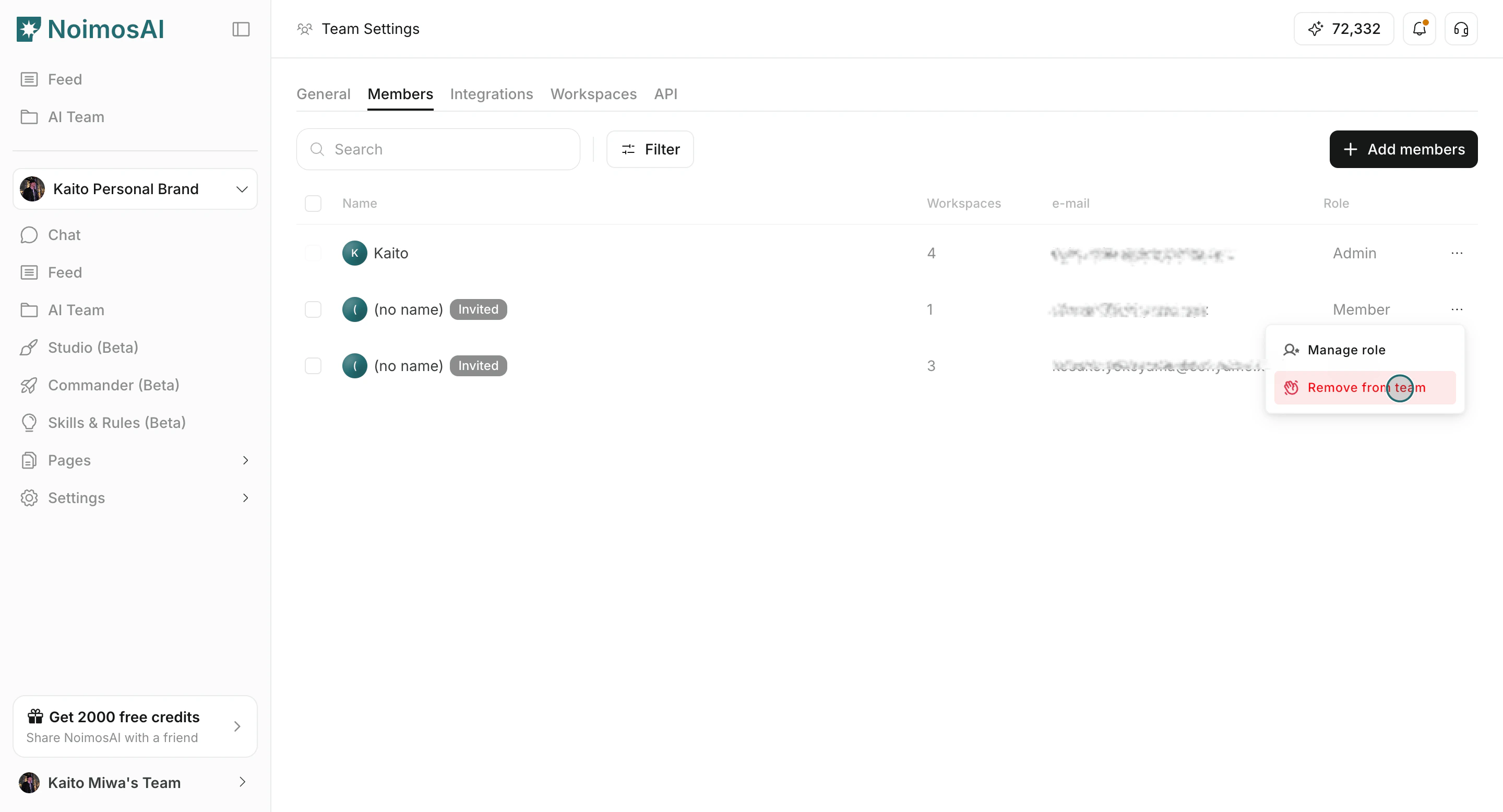Collapse the sidebar panel icon
Image resolution: width=1503 pixels, height=812 pixels.
241,29
